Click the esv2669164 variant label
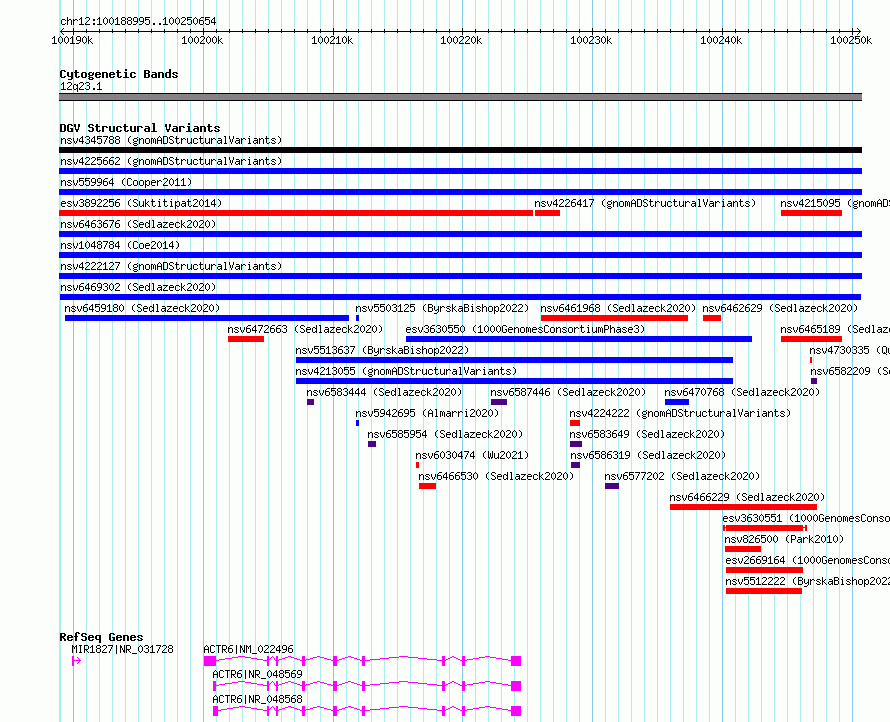Image resolution: width=890 pixels, height=722 pixels. coord(807,560)
